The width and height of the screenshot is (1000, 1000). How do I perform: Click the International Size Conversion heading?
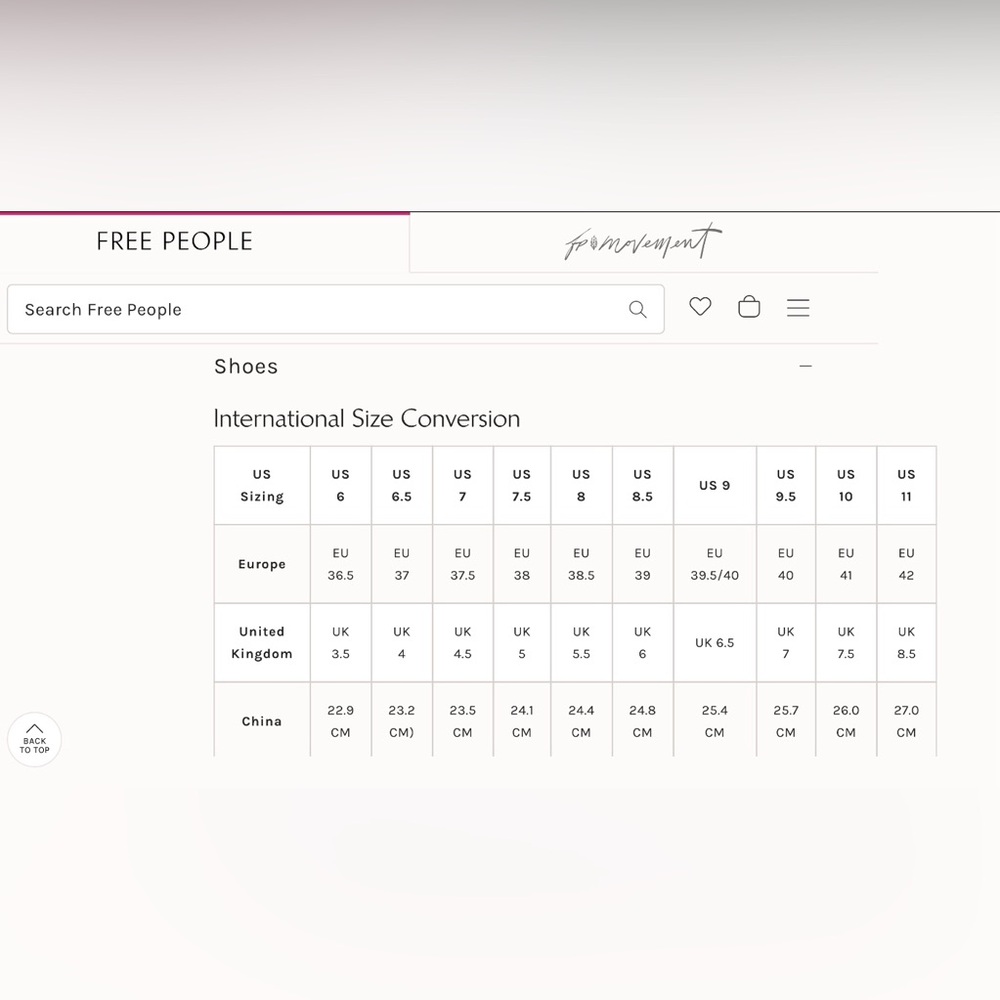click(367, 419)
